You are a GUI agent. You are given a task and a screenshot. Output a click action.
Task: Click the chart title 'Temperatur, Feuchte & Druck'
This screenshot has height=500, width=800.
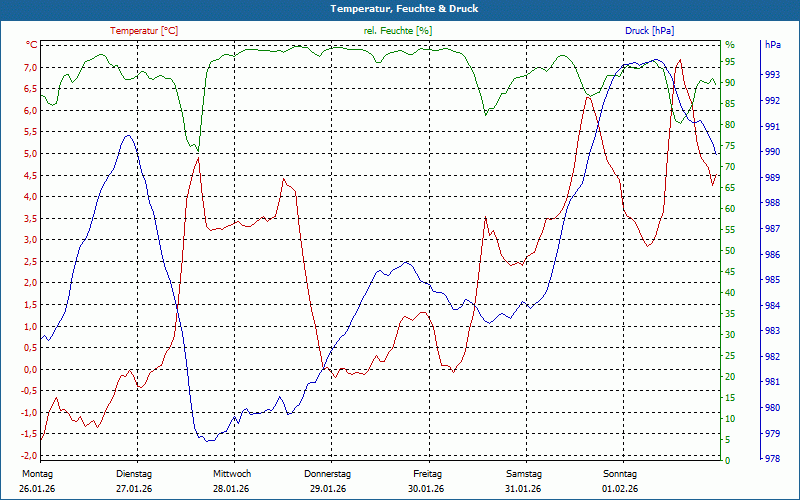point(404,9)
